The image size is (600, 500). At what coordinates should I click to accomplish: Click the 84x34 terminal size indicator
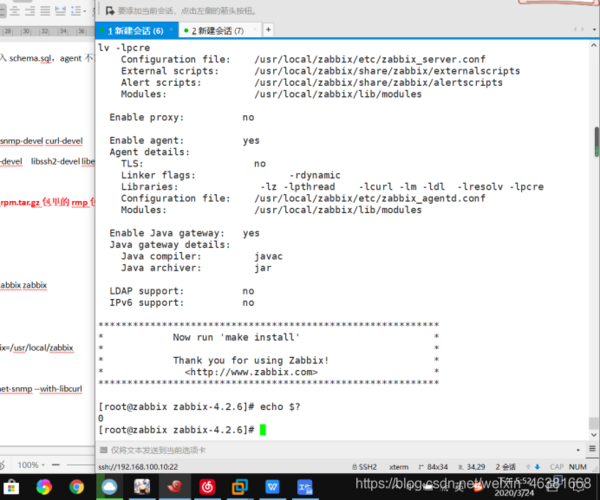pos(433,467)
